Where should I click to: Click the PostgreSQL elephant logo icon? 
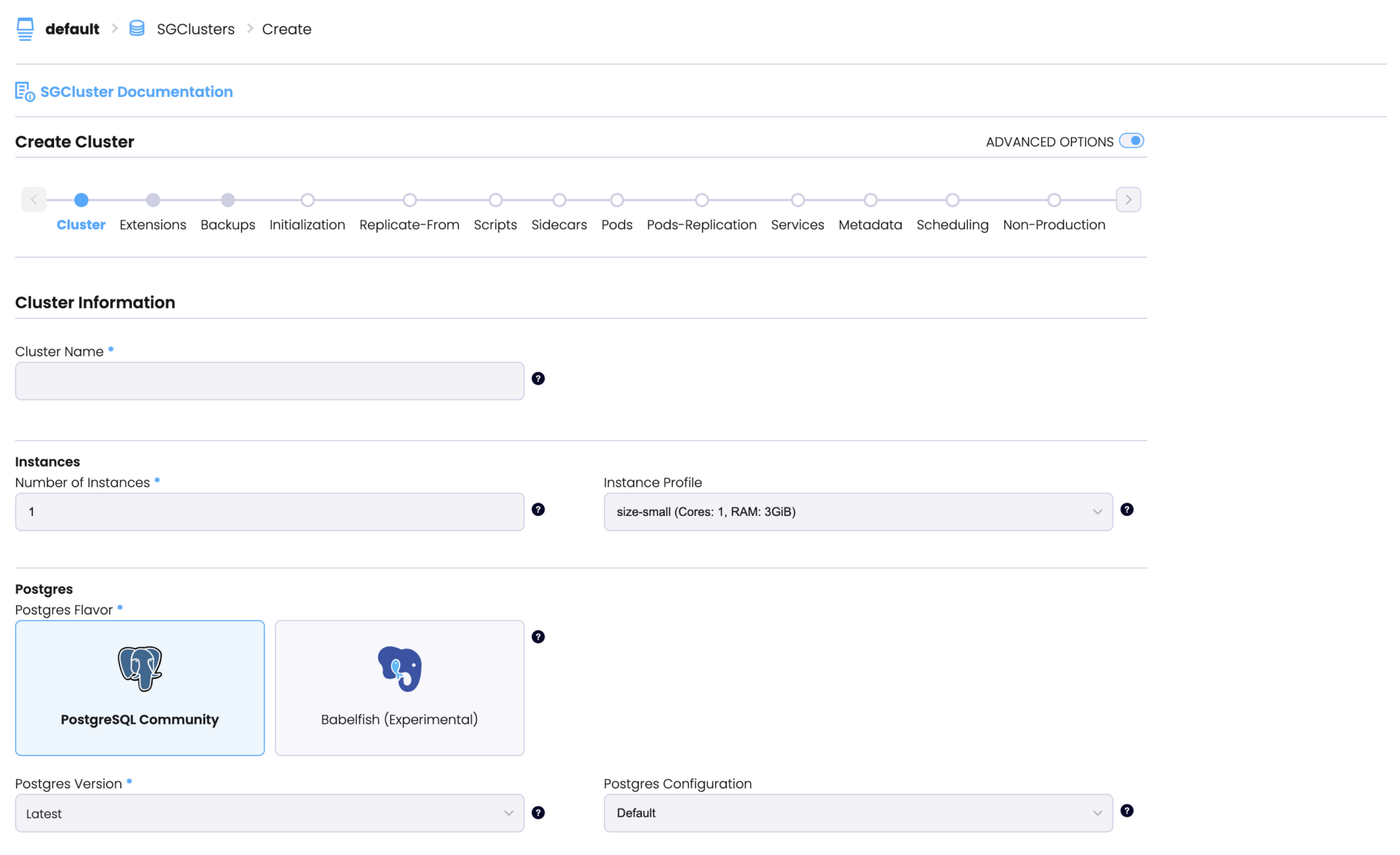click(139, 668)
